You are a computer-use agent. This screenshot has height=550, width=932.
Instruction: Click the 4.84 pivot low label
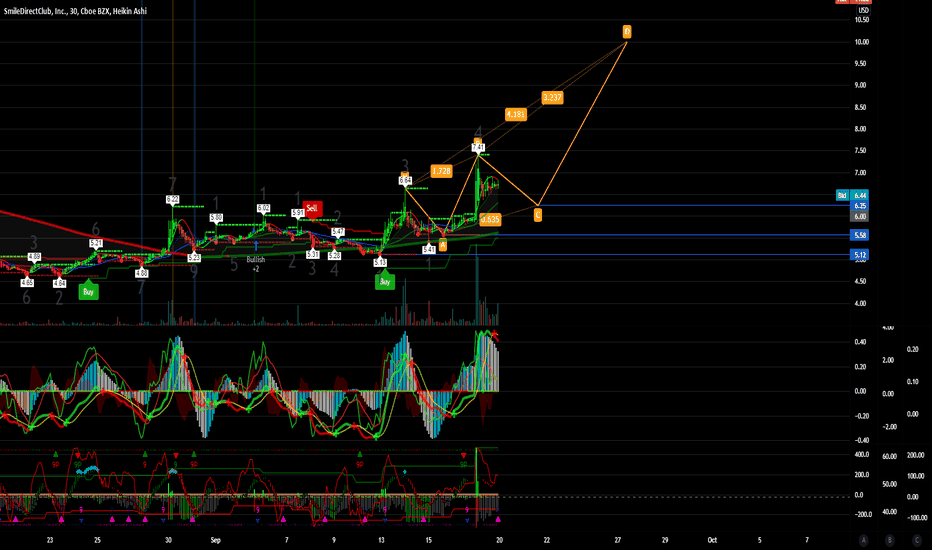[59, 284]
